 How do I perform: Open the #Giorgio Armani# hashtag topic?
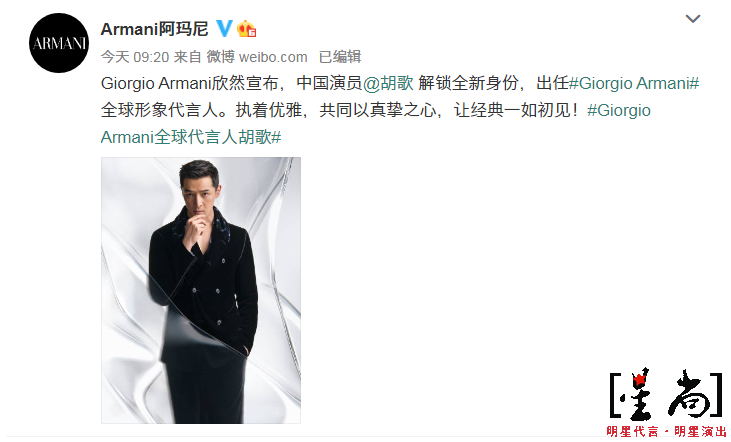(634, 83)
